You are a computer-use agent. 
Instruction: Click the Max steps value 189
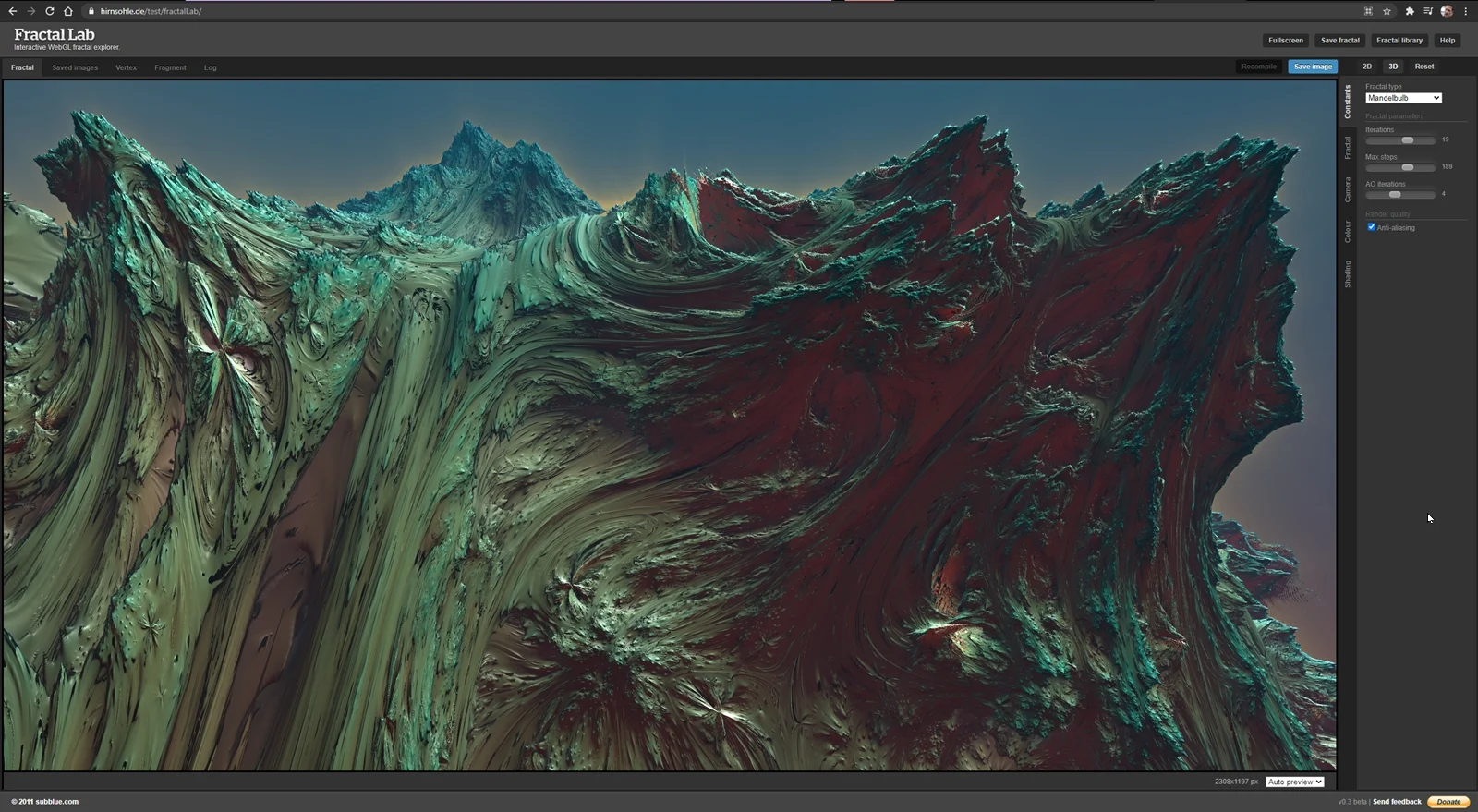1447,167
